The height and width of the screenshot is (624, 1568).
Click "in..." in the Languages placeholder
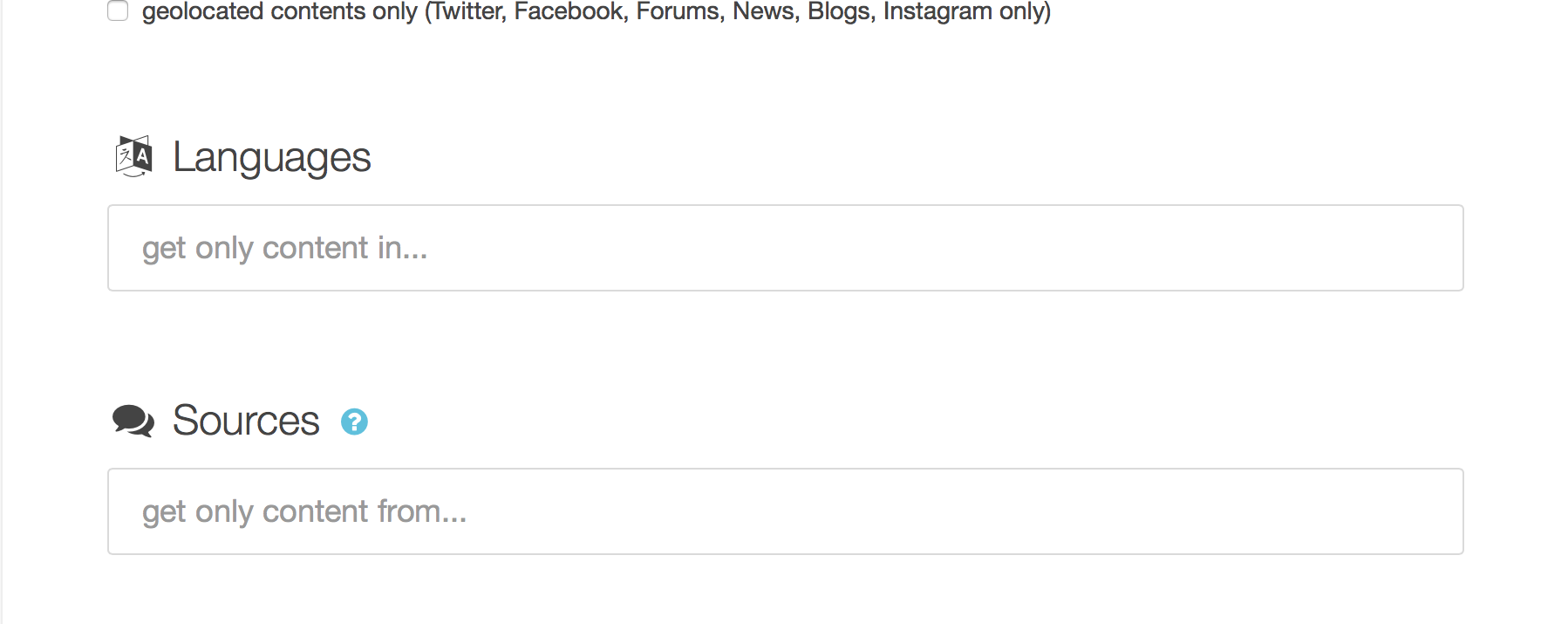click(x=402, y=249)
